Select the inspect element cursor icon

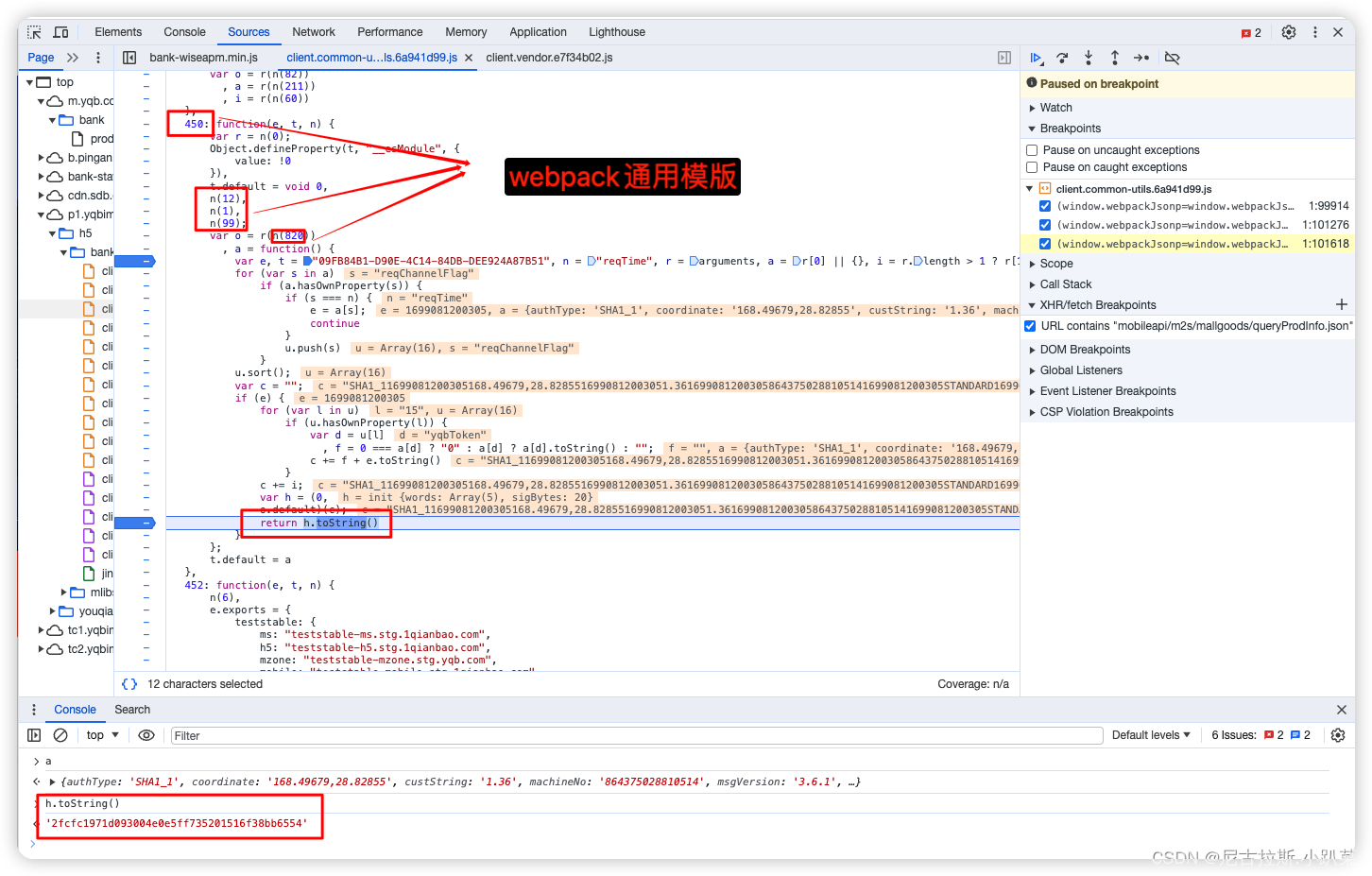pyautogui.click(x=33, y=31)
